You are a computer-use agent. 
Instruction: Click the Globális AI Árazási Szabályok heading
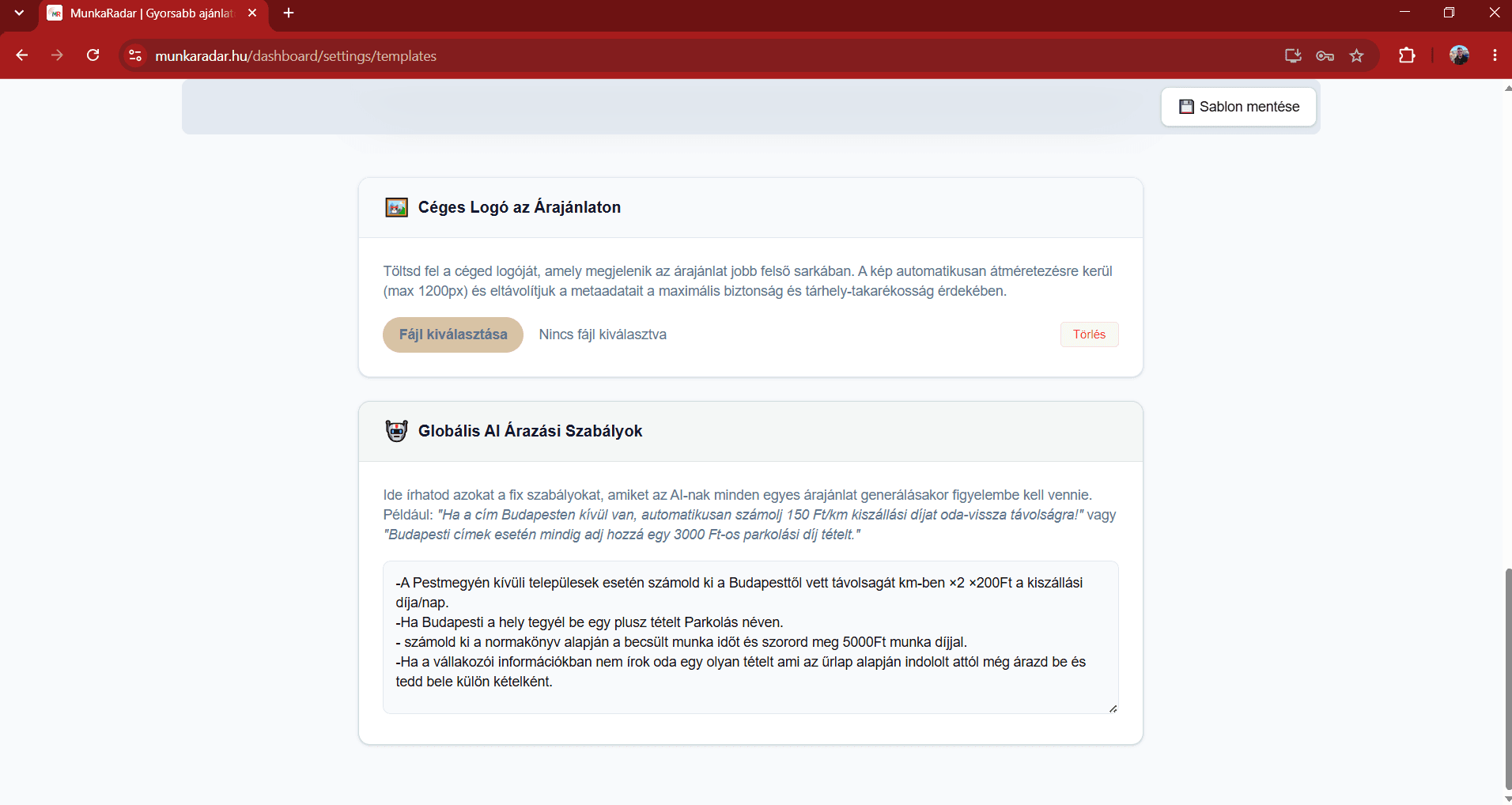click(530, 431)
